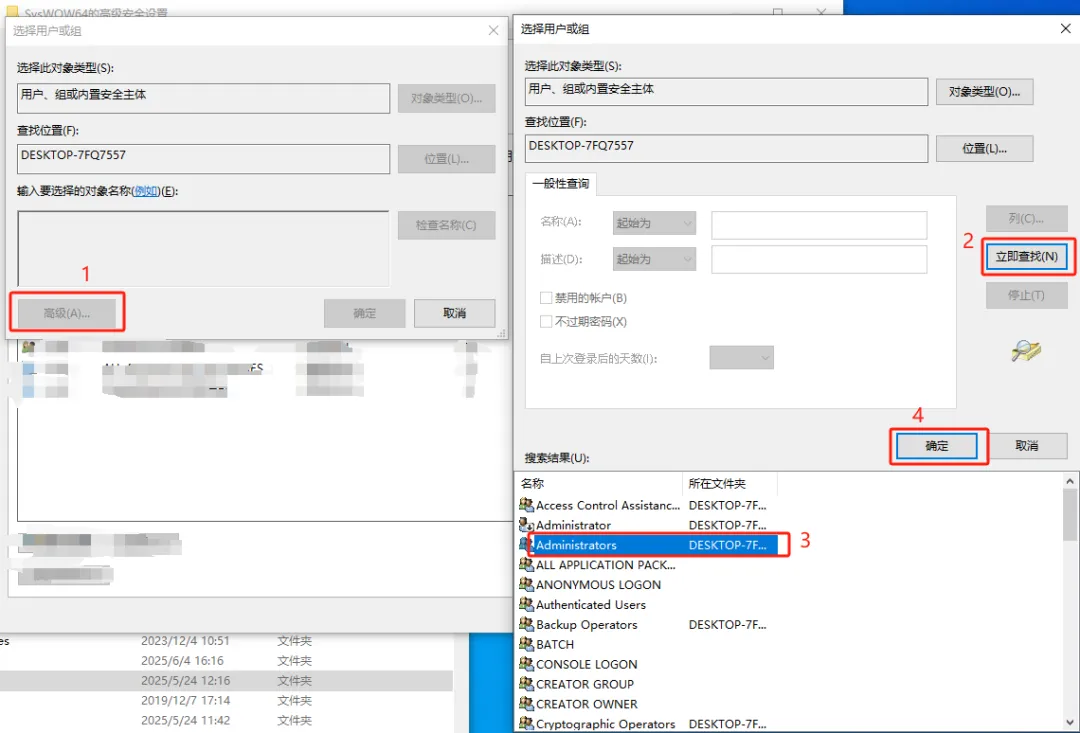Image resolution: width=1080 pixels, height=733 pixels.
Task: Select Authenticated Users row
Action: (647, 604)
